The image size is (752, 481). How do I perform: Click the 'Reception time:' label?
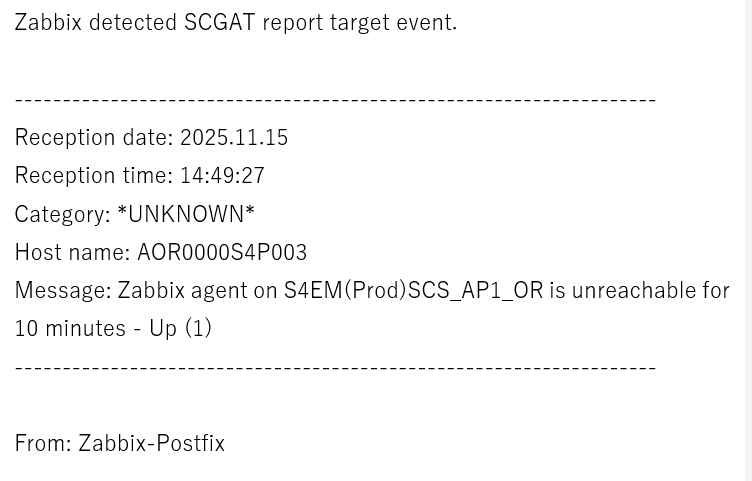[93, 175]
